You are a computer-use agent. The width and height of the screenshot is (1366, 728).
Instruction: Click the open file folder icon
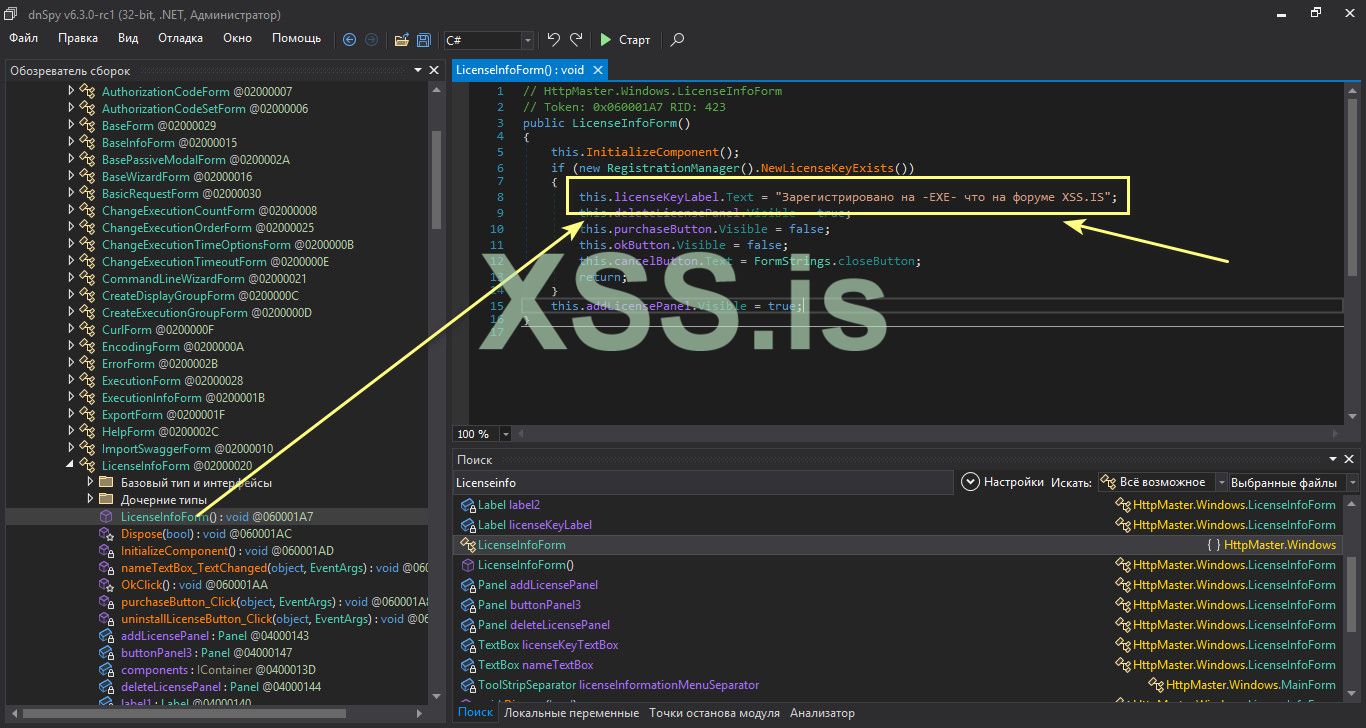coord(401,40)
